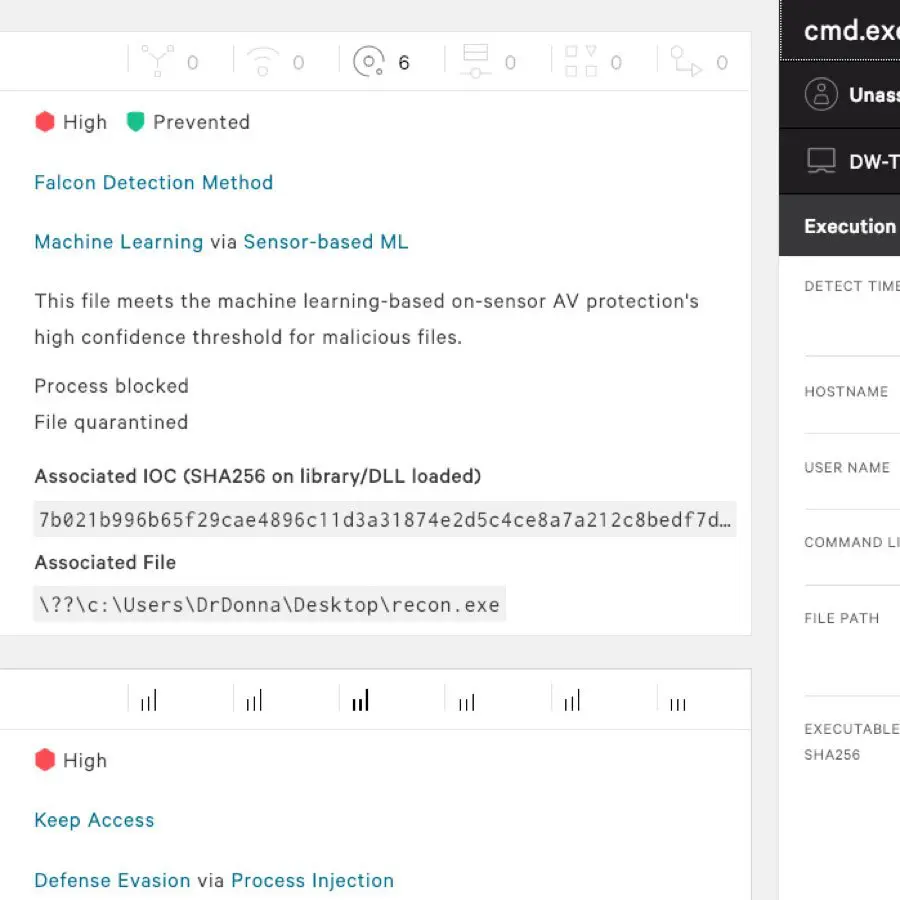900x900 pixels.
Task: Click the last bar-chart icon in the row
Action: click(677, 701)
